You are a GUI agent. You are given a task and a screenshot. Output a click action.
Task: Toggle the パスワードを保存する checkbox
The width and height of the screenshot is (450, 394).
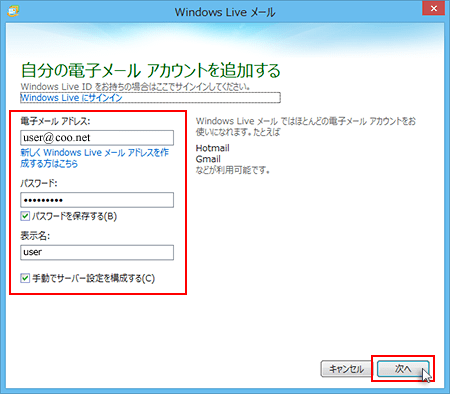(x=25, y=216)
